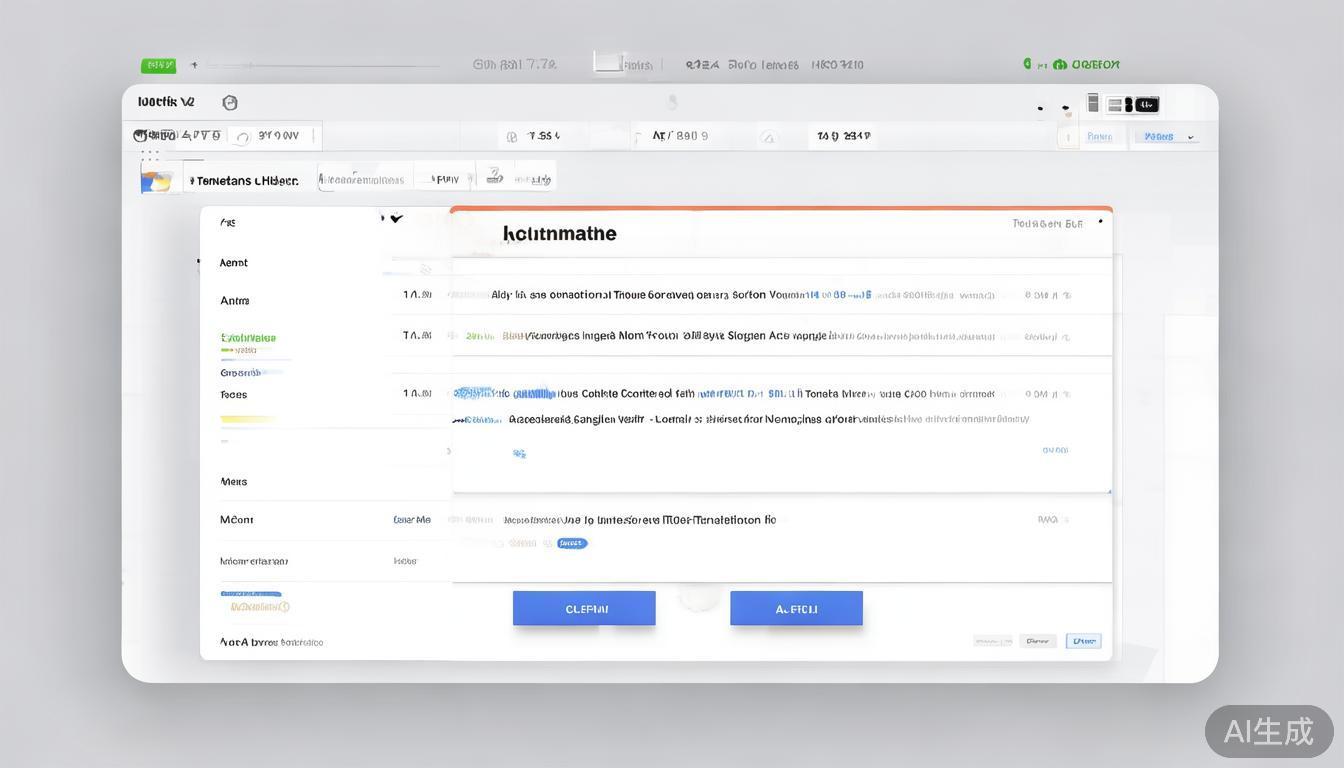
Task: Select the FUIV tab in the top toolbar
Action: 444,177
